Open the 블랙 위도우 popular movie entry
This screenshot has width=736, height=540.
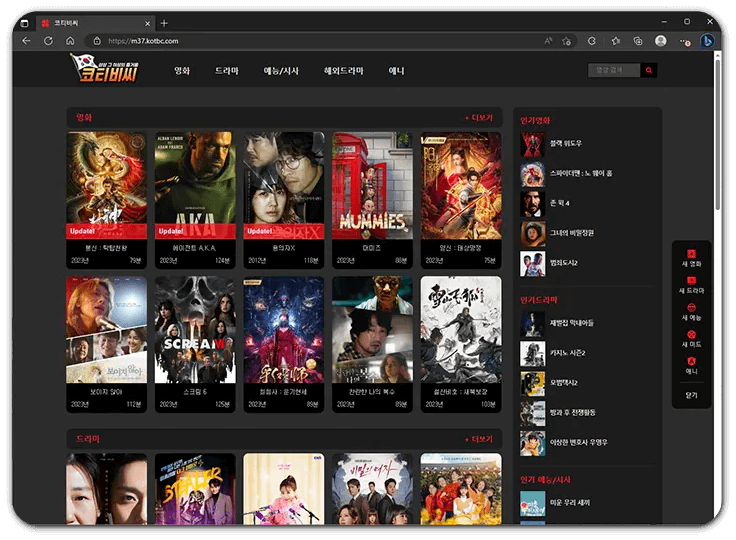click(x=552, y=144)
